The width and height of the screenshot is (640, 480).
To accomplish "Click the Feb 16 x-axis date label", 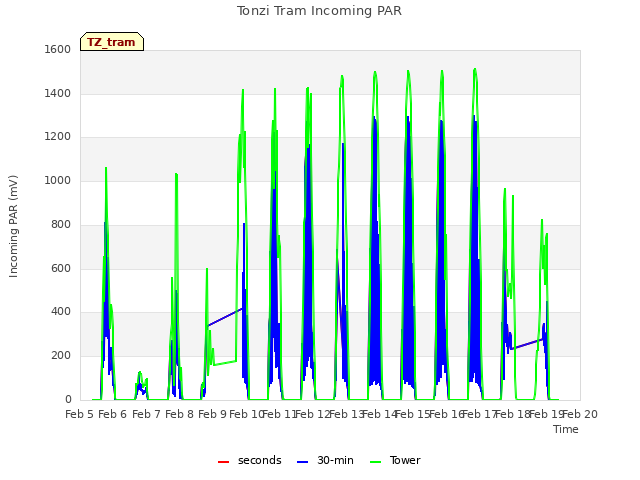I will pyautogui.click(x=446, y=414).
